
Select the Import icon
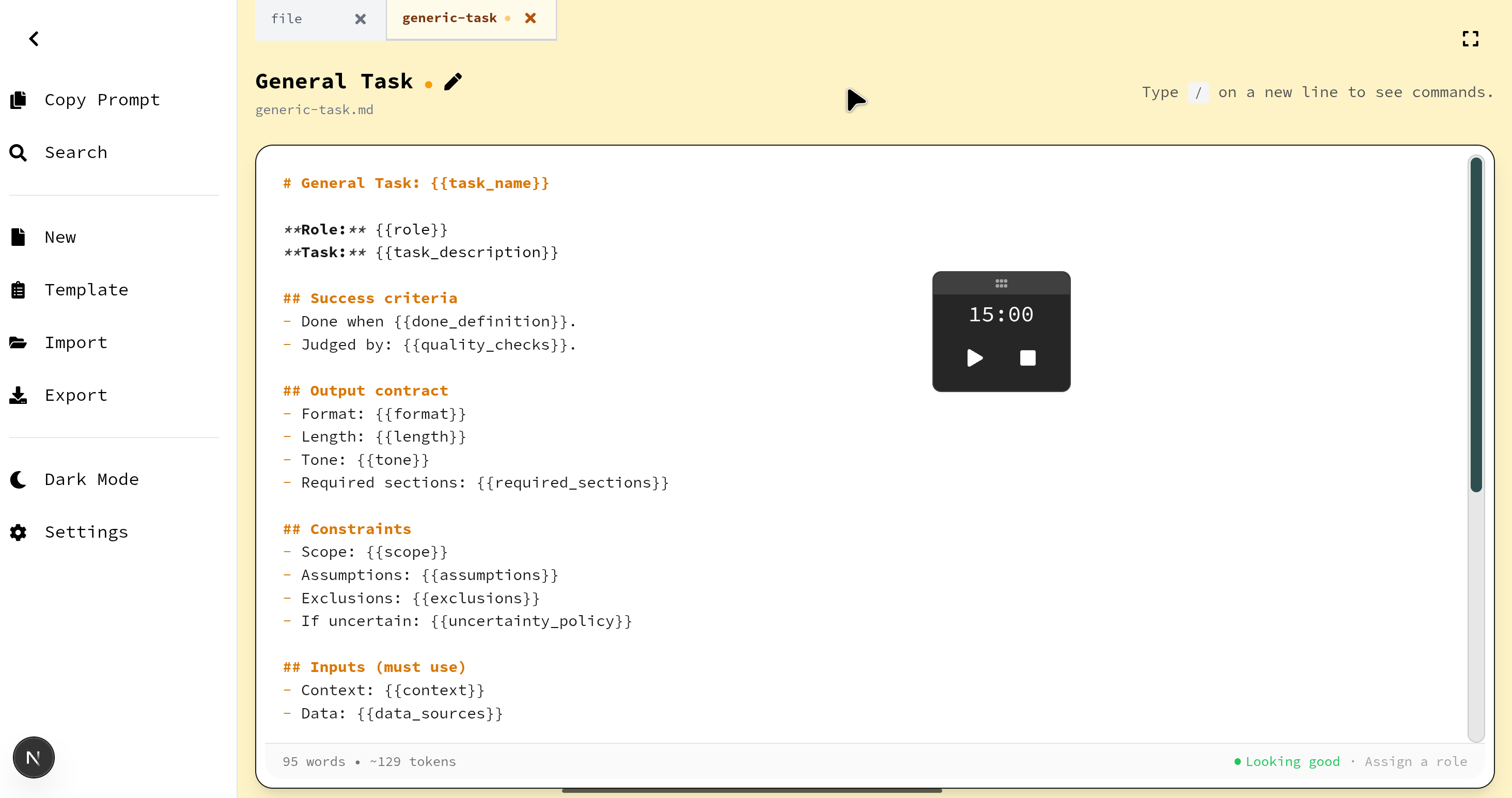18,342
